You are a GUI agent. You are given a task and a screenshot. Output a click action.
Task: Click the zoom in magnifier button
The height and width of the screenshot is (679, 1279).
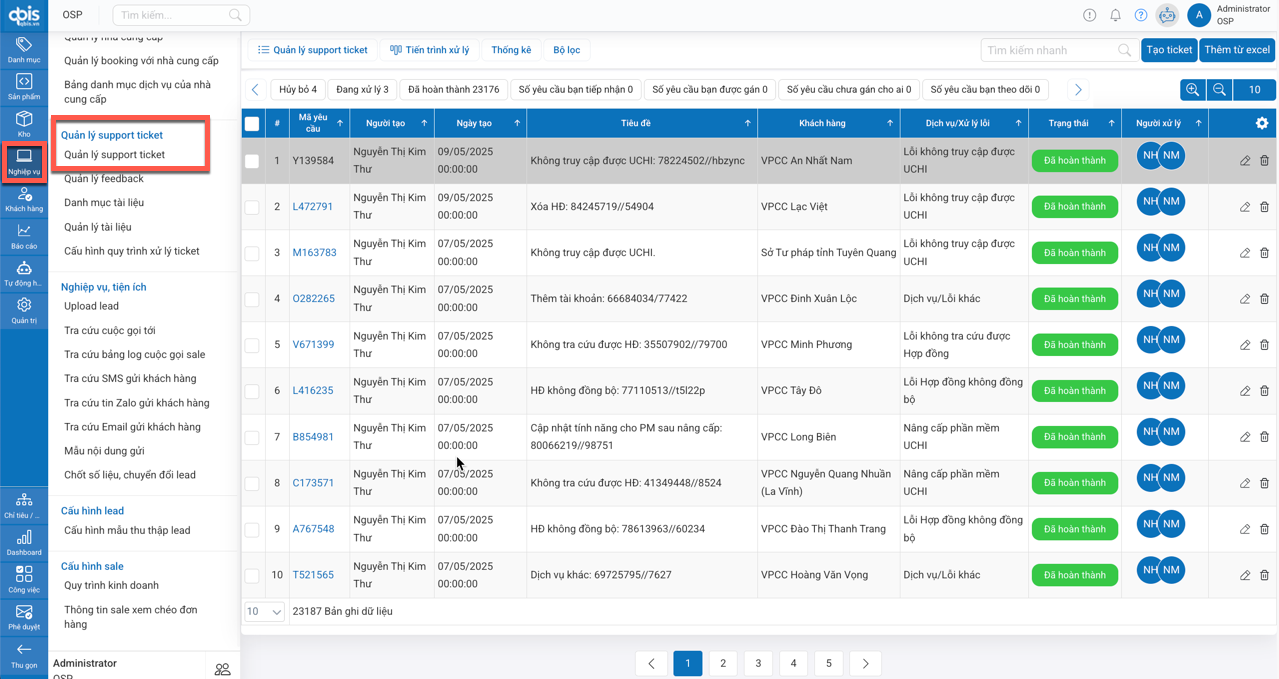[1192, 90]
